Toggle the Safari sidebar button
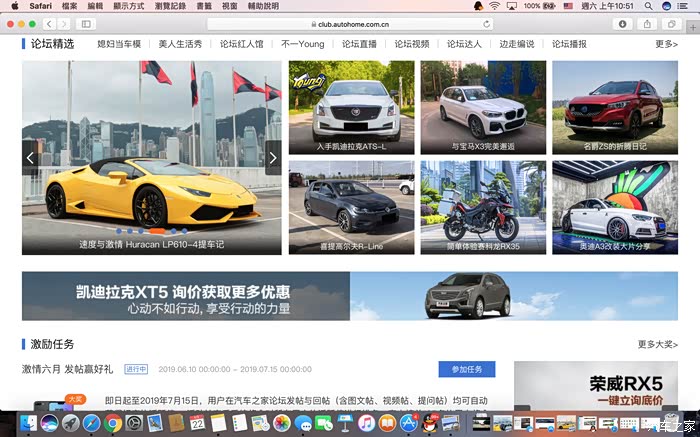Screen dimensions: 700x437 [x=87, y=23]
